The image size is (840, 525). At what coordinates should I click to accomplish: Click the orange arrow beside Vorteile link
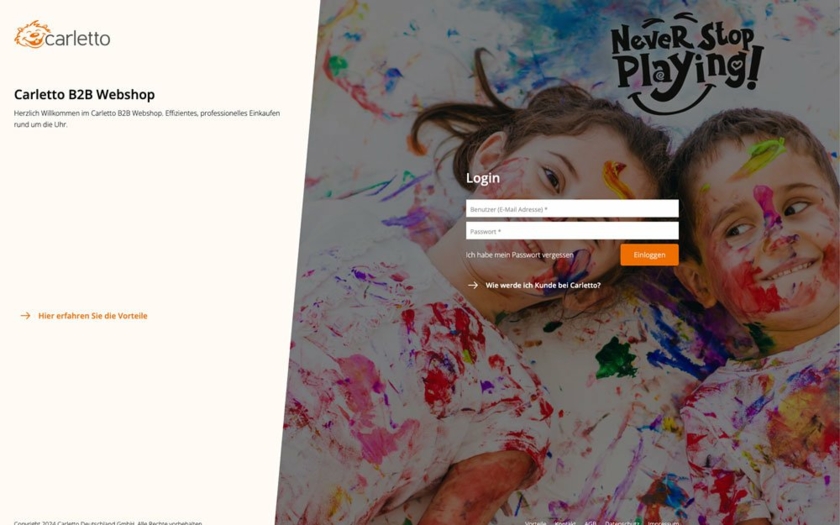coord(25,316)
